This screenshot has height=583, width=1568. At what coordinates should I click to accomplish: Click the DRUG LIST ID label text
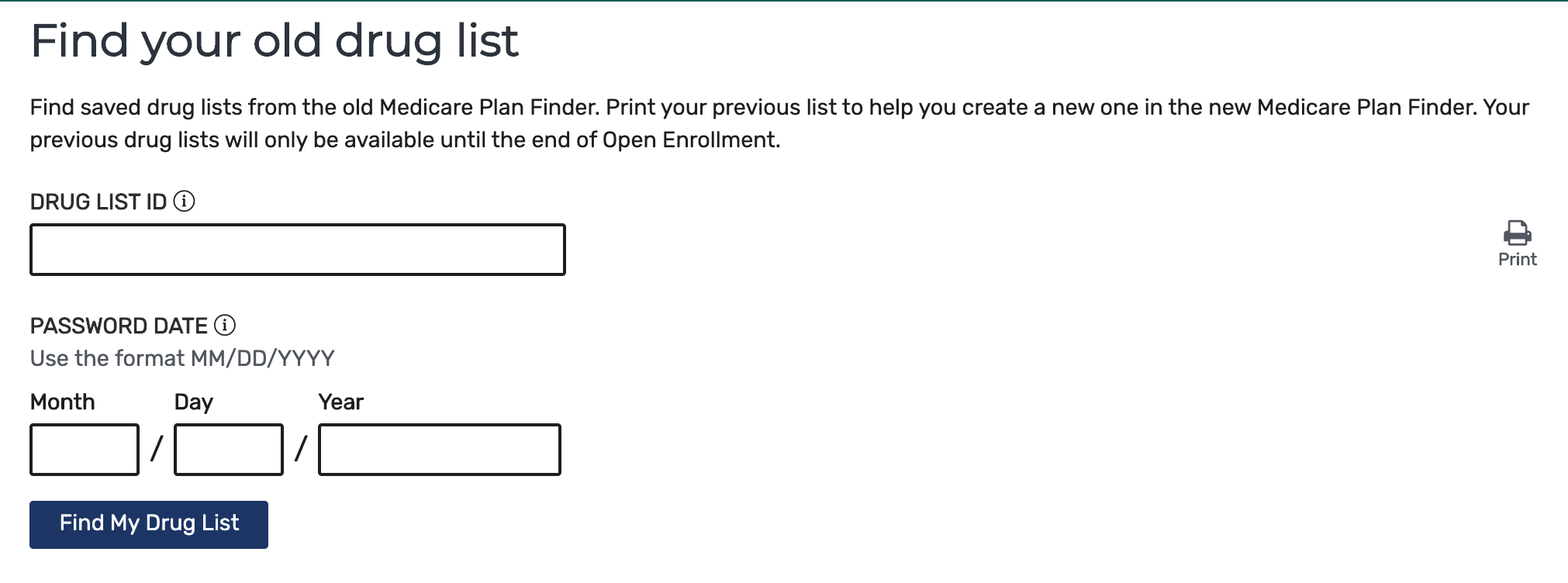98,202
